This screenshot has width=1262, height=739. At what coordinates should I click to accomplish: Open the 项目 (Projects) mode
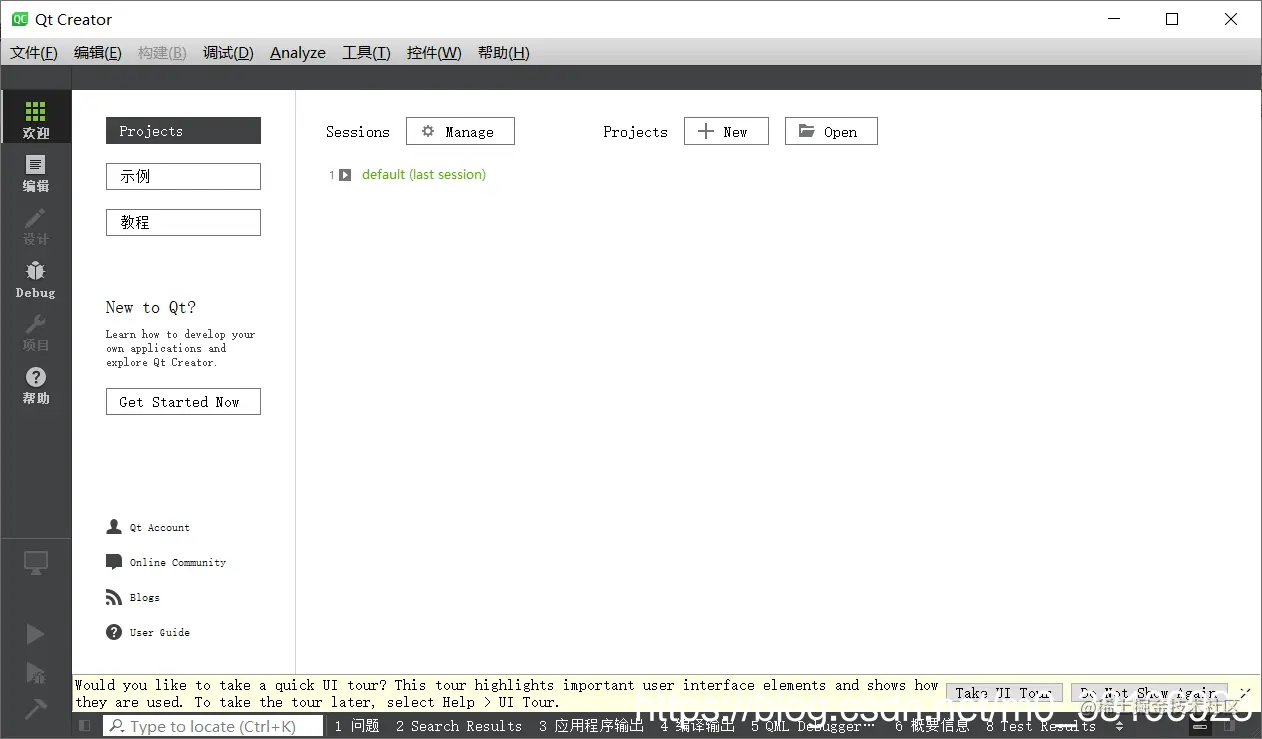(x=36, y=331)
